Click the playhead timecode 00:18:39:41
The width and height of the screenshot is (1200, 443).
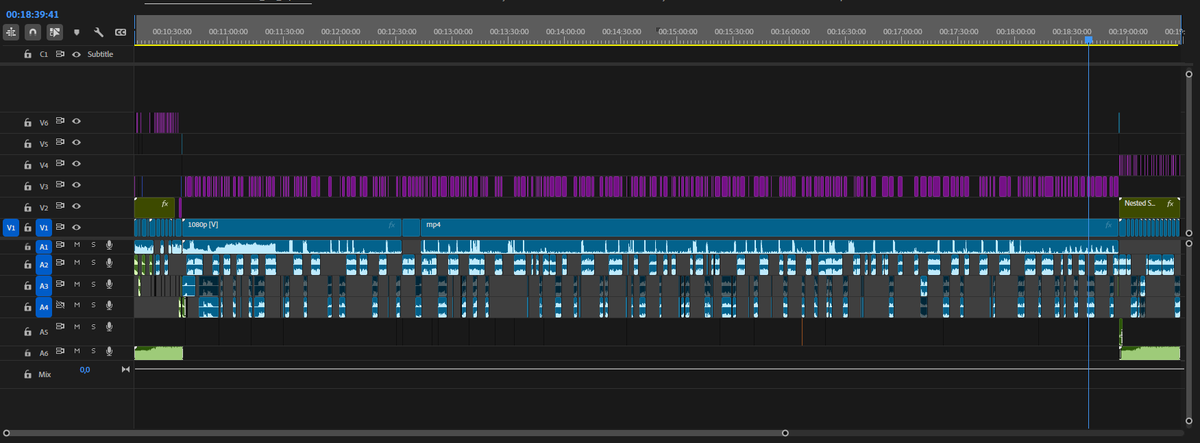pyautogui.click(x=30, y=15)
